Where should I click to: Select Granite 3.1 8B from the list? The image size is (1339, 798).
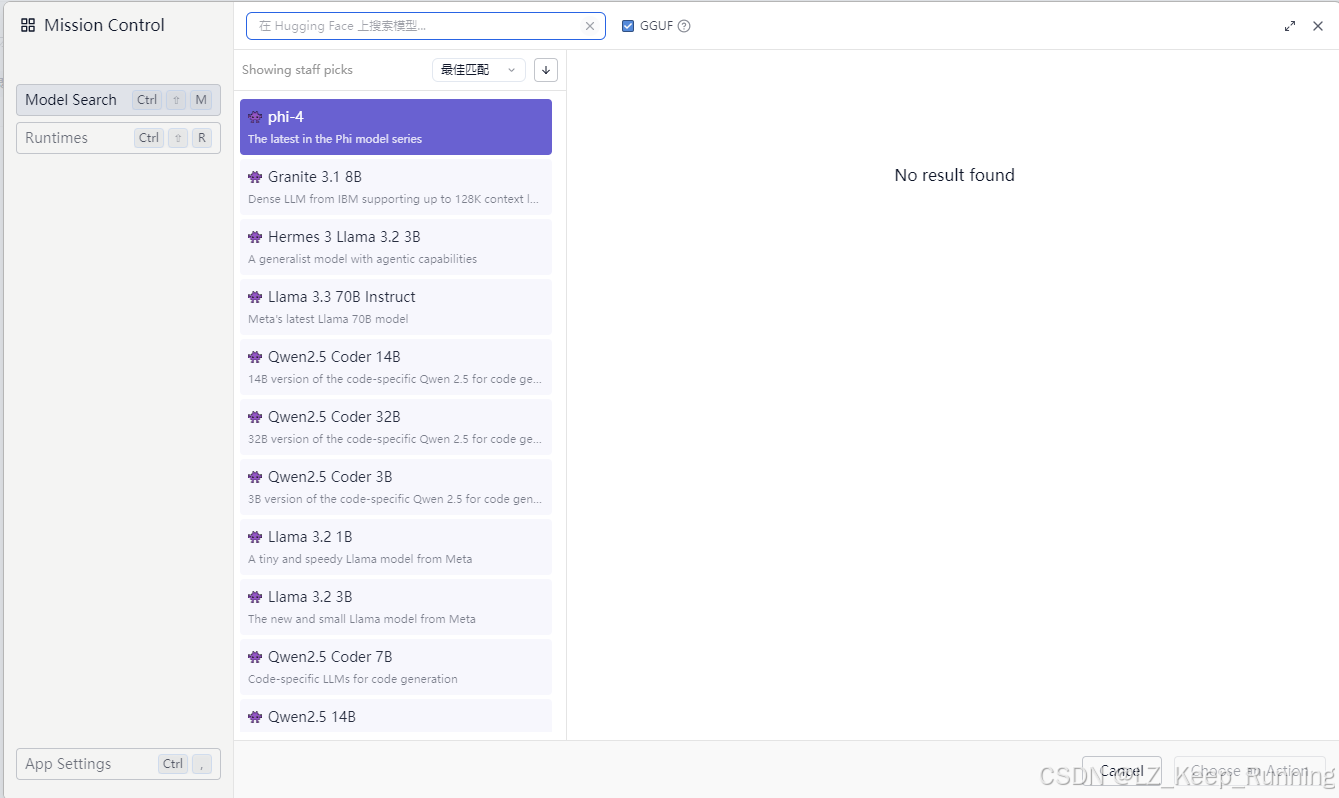[396, 187]
